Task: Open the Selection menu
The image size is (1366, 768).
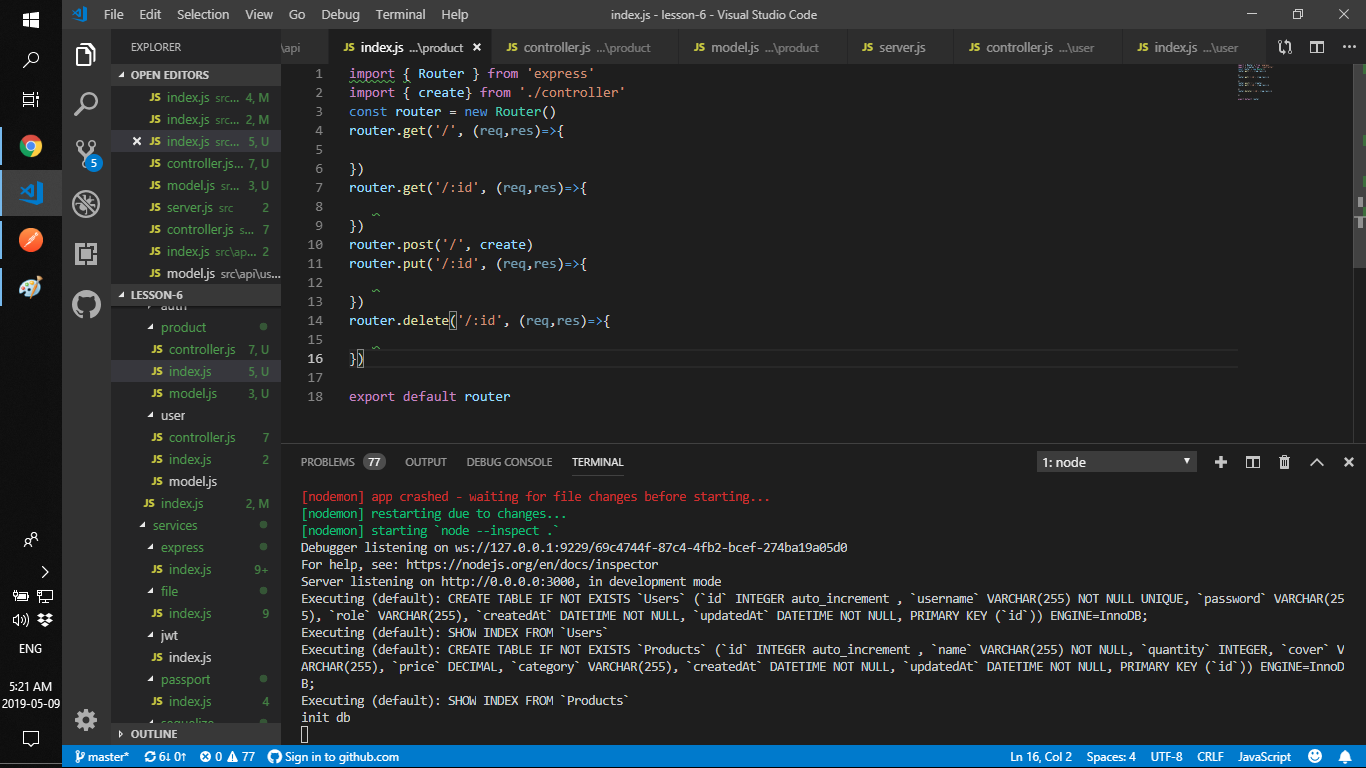Action: 203,15
